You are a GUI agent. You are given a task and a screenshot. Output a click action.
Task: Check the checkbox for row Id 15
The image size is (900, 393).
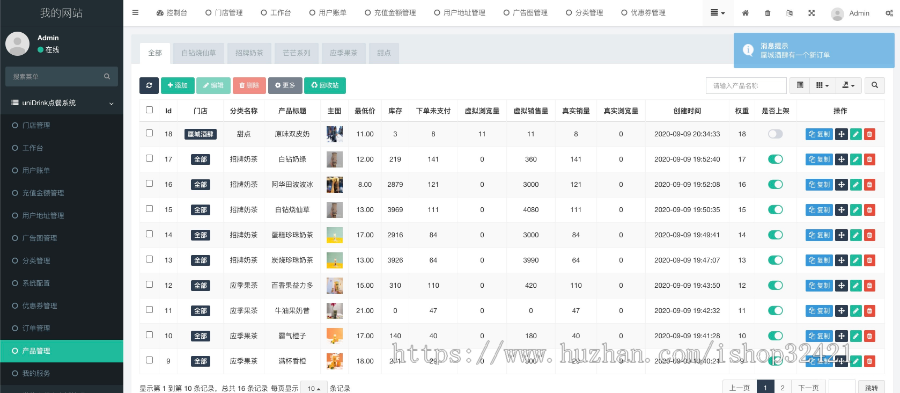[x=149, y=209]
